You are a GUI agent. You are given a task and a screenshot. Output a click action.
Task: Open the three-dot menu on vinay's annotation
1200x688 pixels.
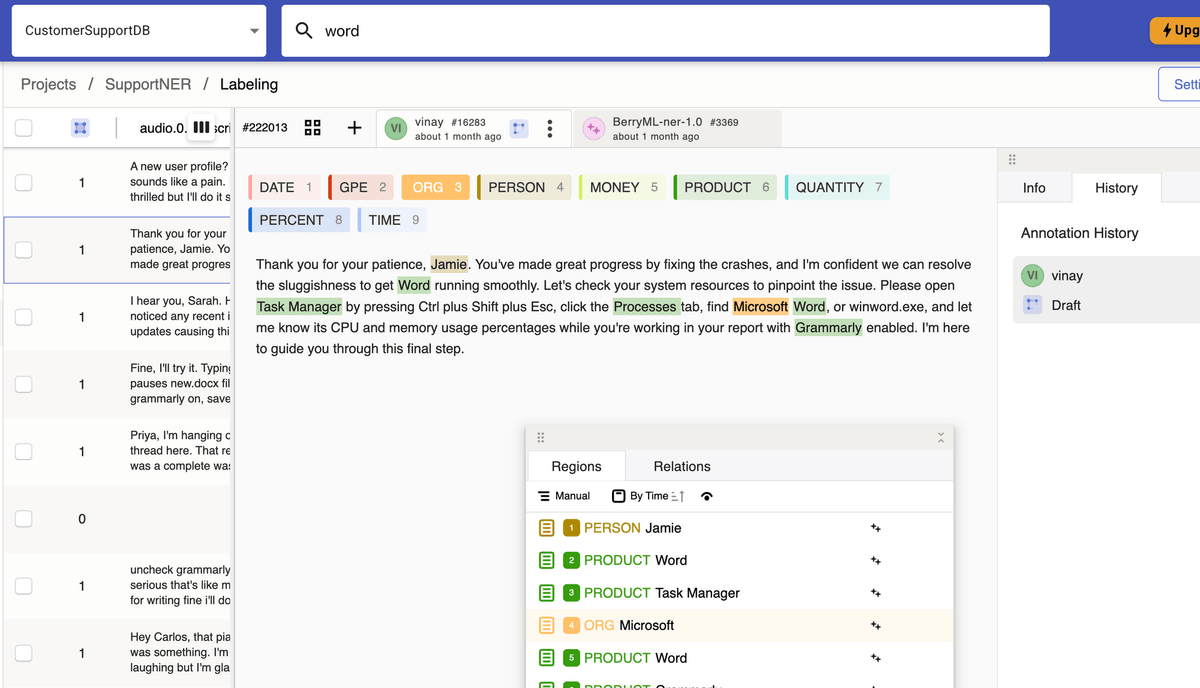point(550,129)
